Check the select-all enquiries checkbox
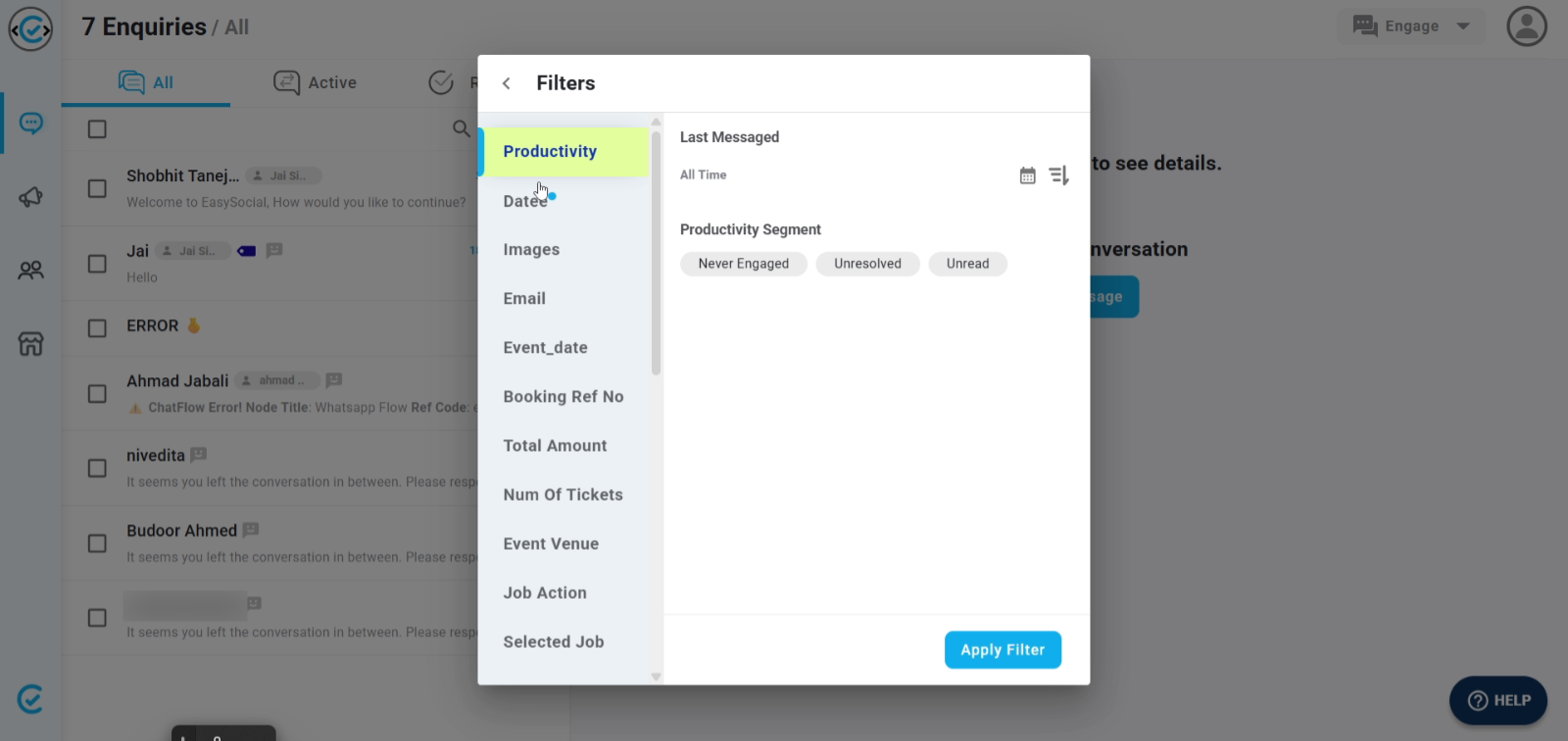Viewport: 1568px width, 741px height. (x=97, y=129)
